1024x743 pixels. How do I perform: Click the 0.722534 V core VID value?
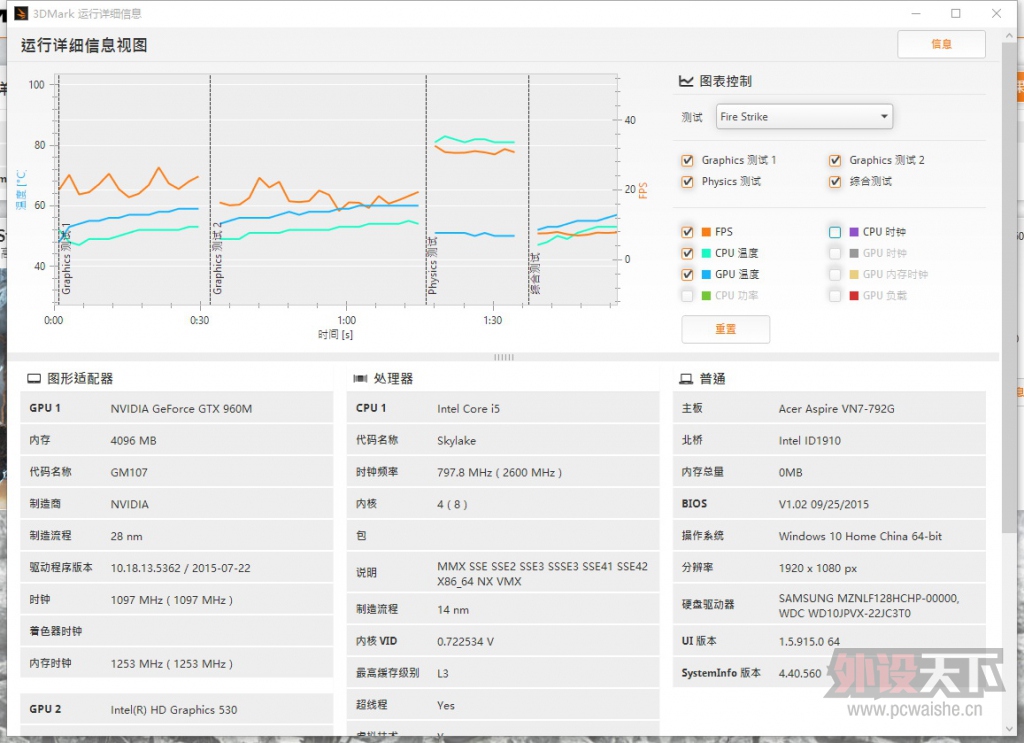465,642
